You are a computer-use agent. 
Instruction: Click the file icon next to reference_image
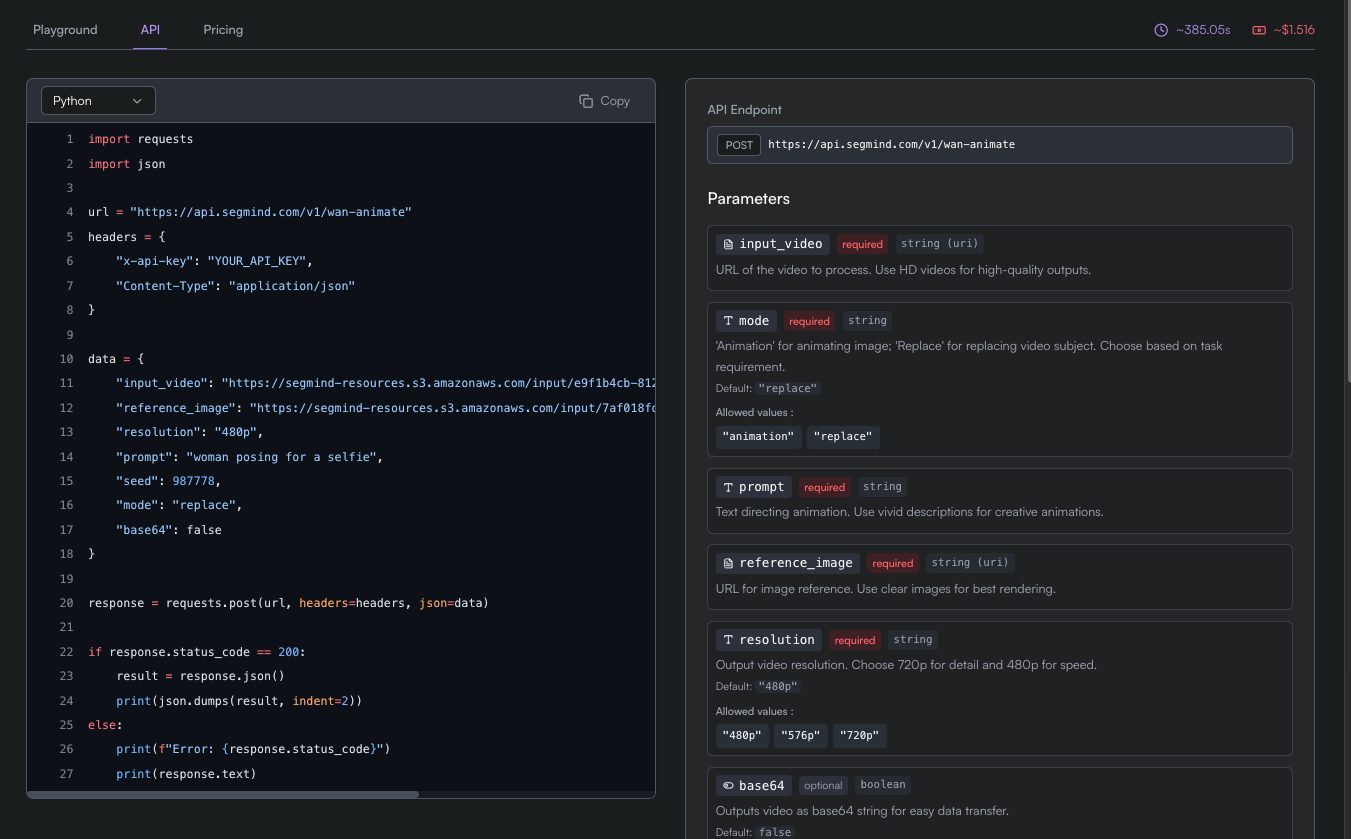click(728, 563)
